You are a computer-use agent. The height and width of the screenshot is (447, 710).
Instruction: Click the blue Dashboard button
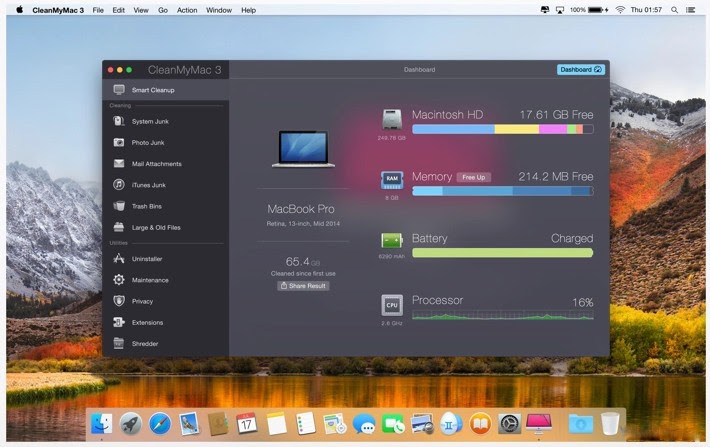pyautogui.click(x=580, y=69)
